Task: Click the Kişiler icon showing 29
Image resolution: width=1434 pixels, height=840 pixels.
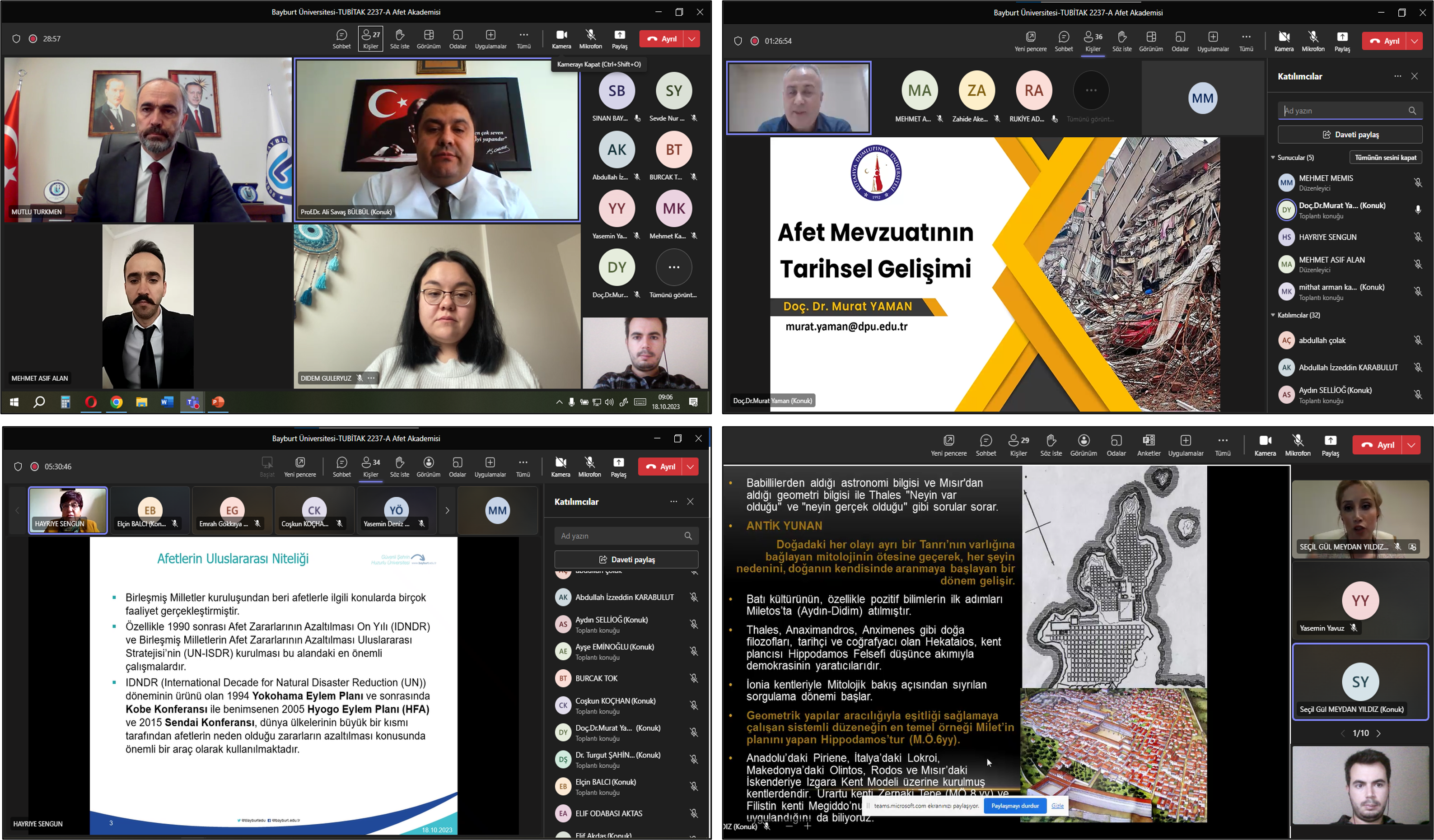Action: pyautogui.click(x=1018, y=445)
